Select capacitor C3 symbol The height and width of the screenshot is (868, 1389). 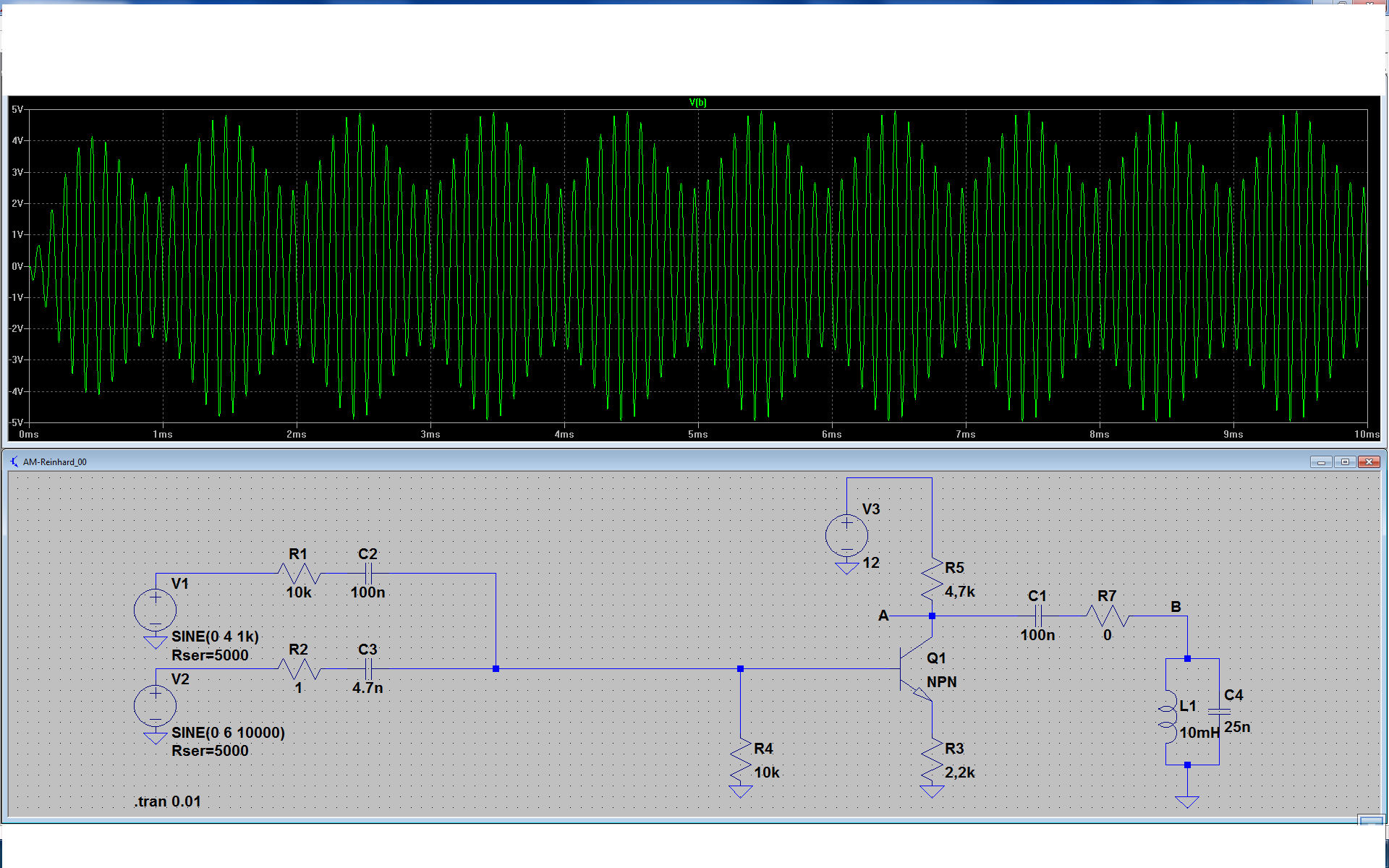pyautogui.click(x=368, y=669)
